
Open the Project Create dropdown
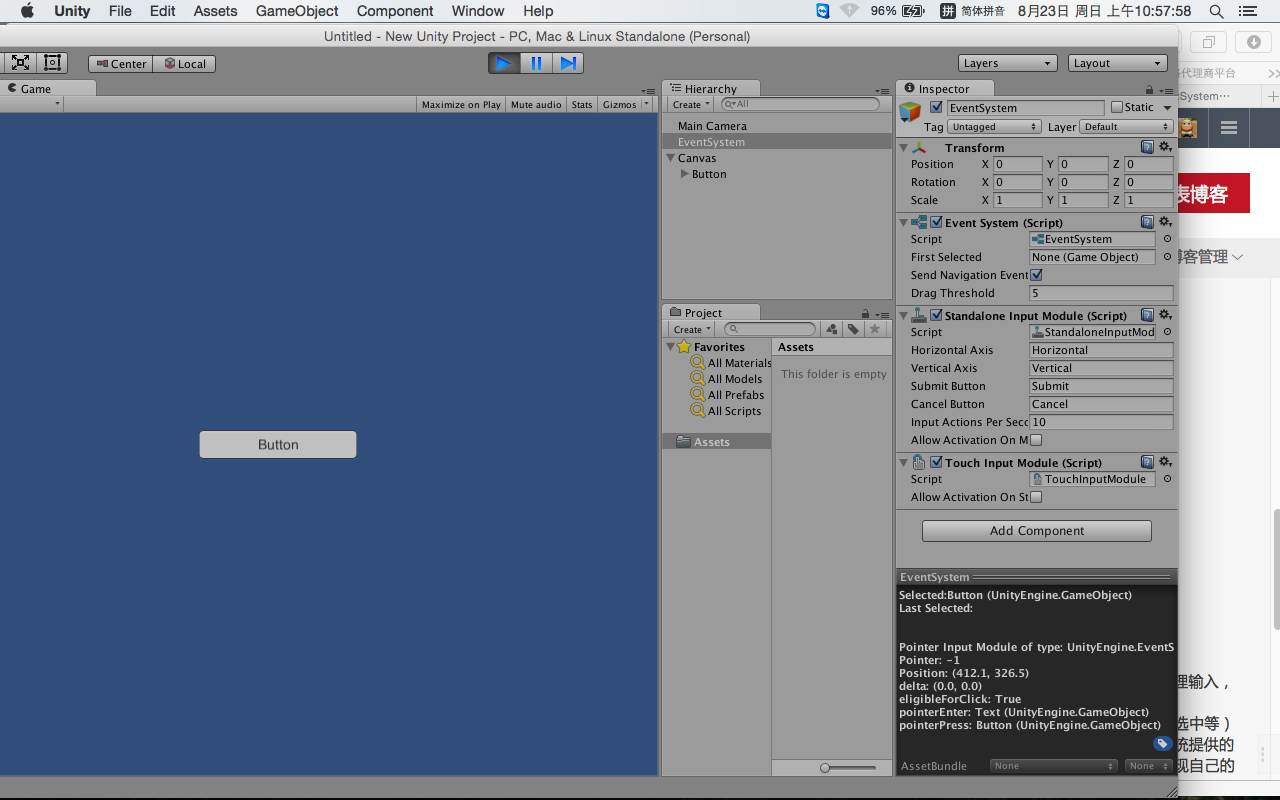coord(691,329)
